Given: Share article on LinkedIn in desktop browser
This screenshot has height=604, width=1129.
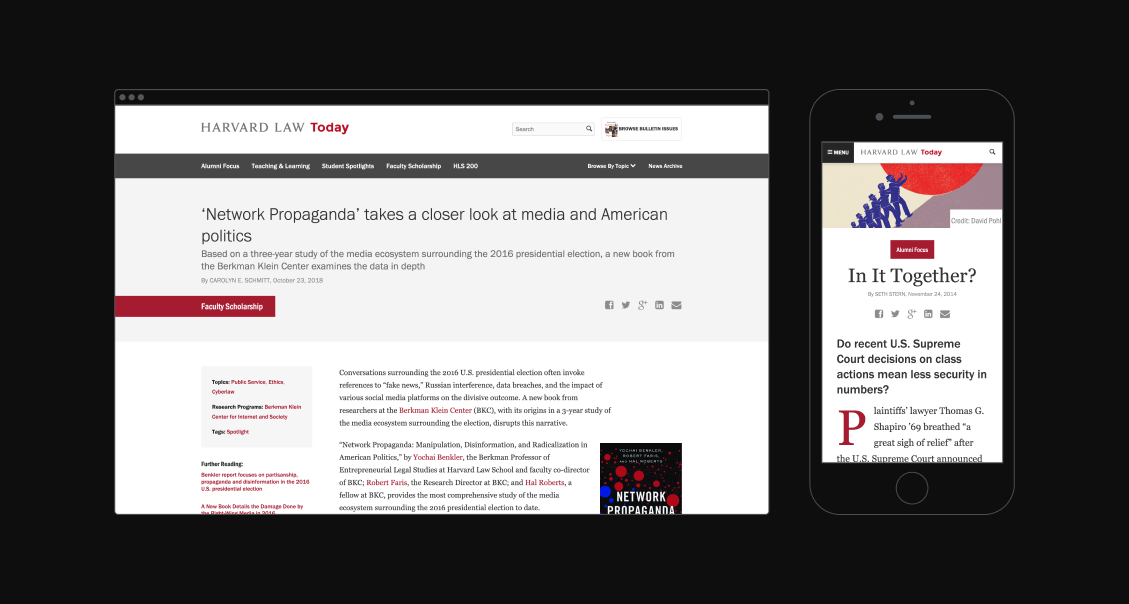Looking at the screenshot, I should (660, 305).
